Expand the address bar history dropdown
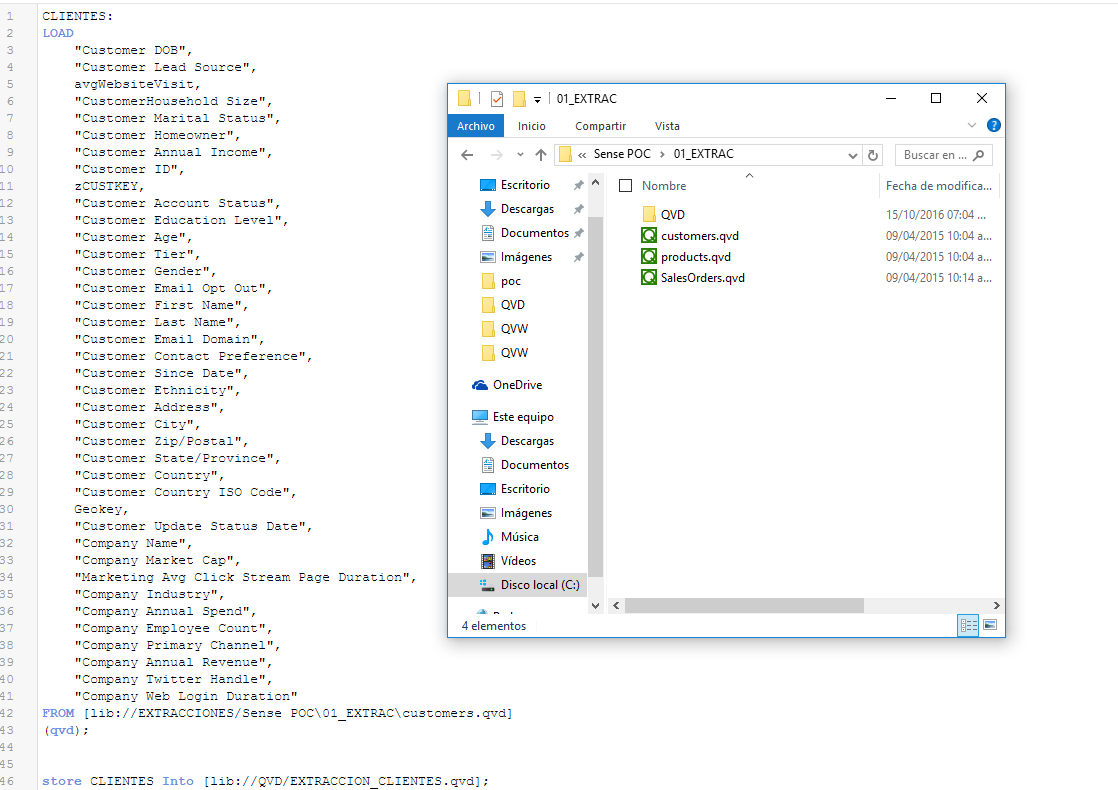 tap(852, 155)
